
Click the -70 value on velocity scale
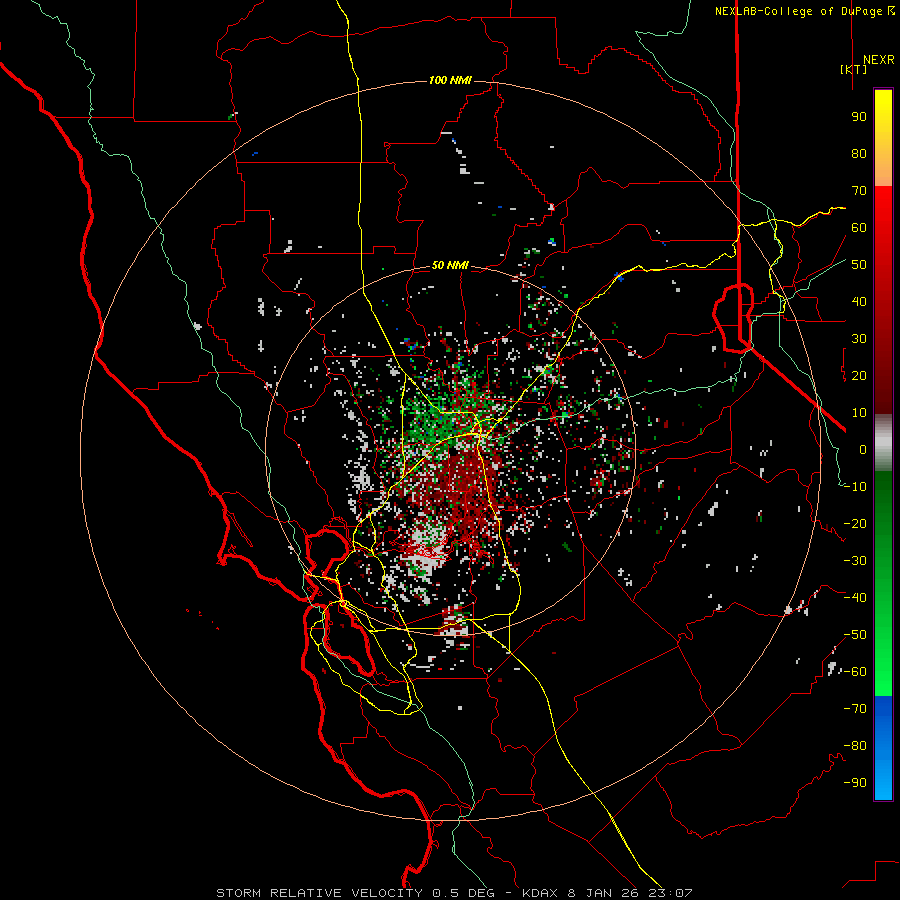click(855, 709)
